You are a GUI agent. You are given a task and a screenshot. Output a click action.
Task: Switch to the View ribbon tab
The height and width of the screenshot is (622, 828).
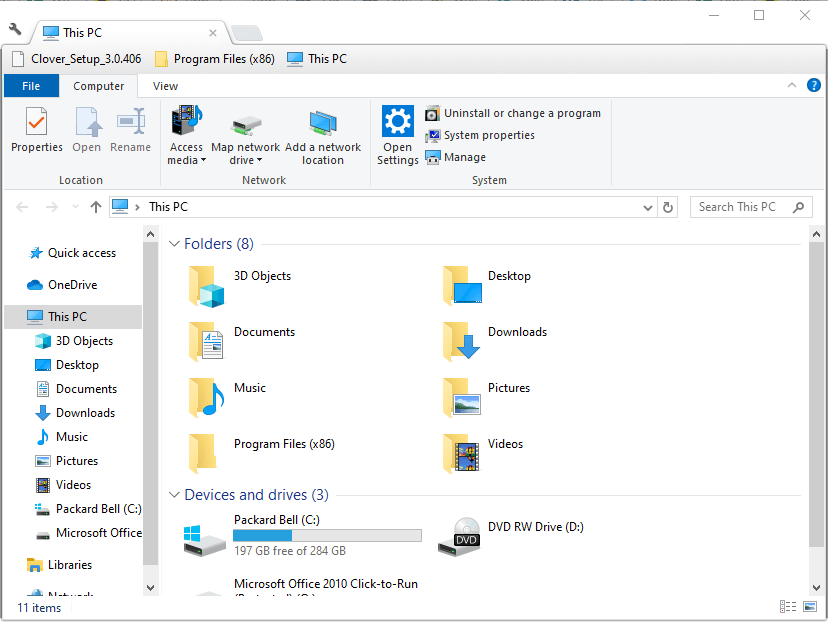(165, 86)
